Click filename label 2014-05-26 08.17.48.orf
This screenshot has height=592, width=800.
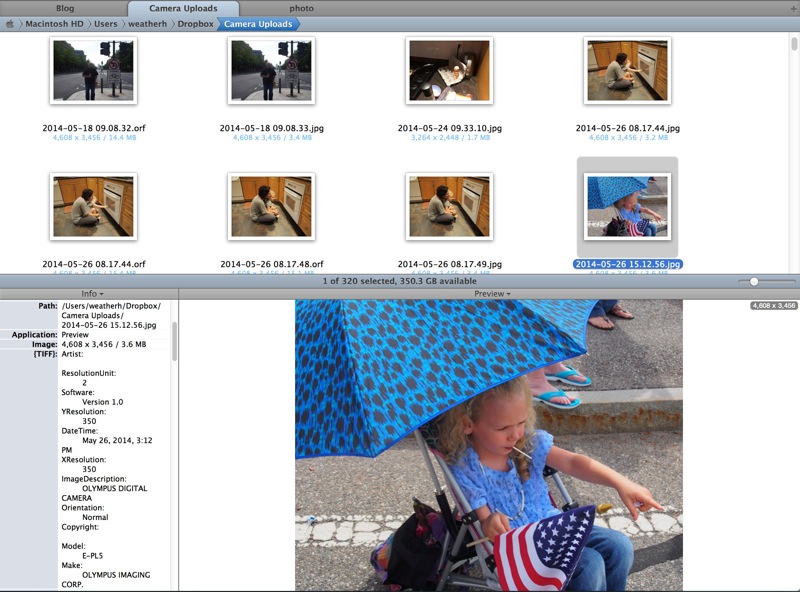coord(272,264)
